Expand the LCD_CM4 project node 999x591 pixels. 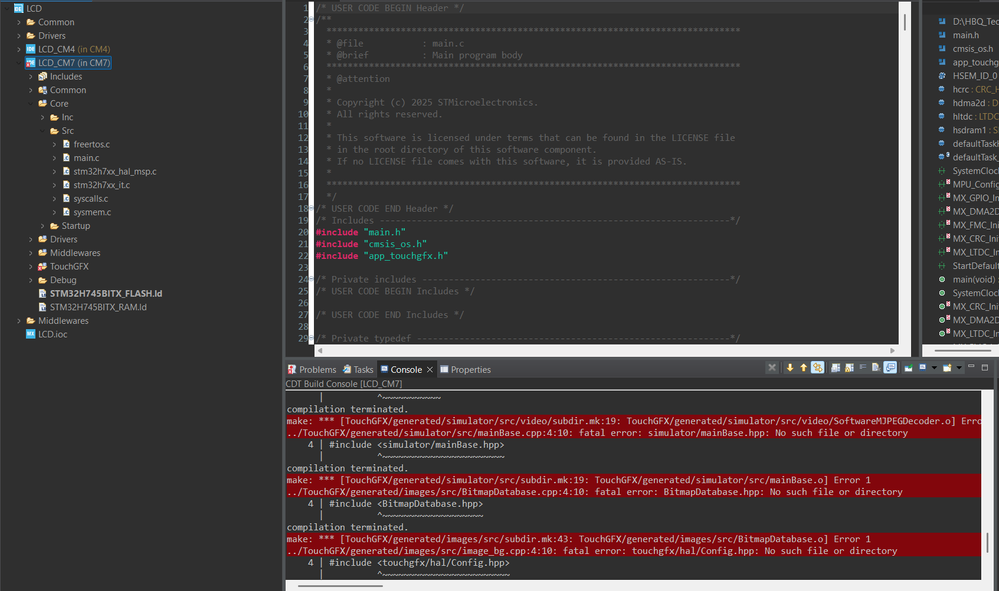tap(19, 49)
